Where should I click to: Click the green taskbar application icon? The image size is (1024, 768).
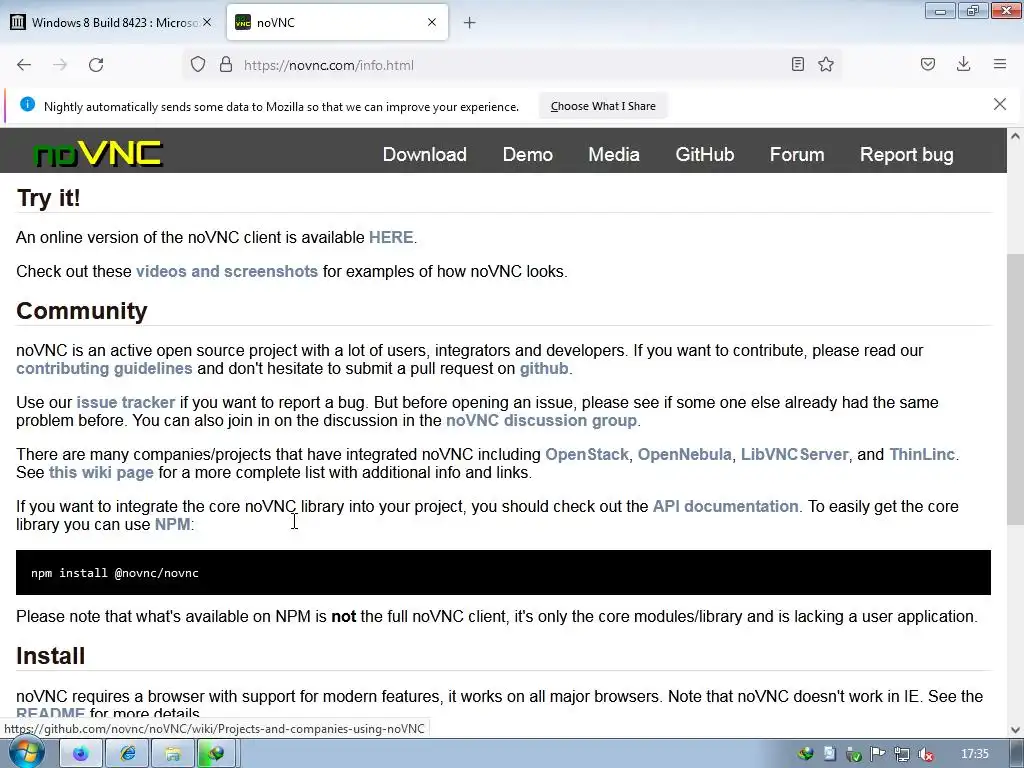(216, 754)
